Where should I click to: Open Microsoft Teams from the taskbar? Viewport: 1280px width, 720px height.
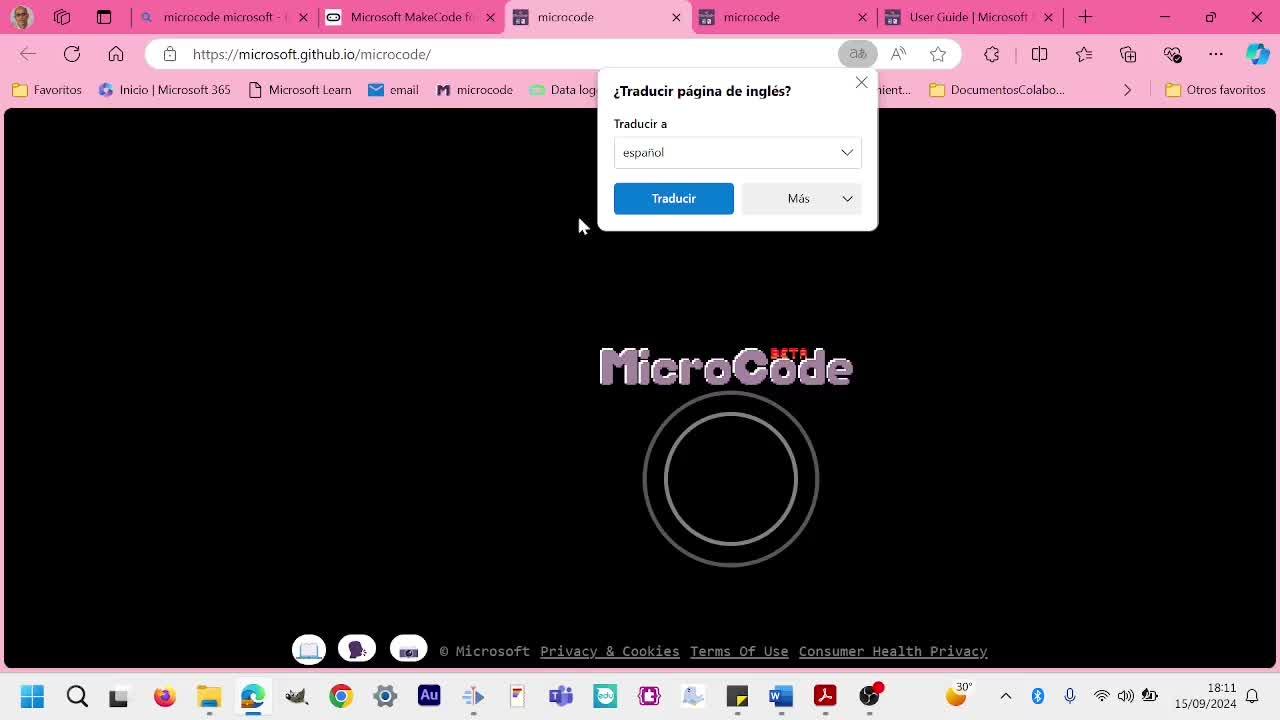(x=561, y=696)
